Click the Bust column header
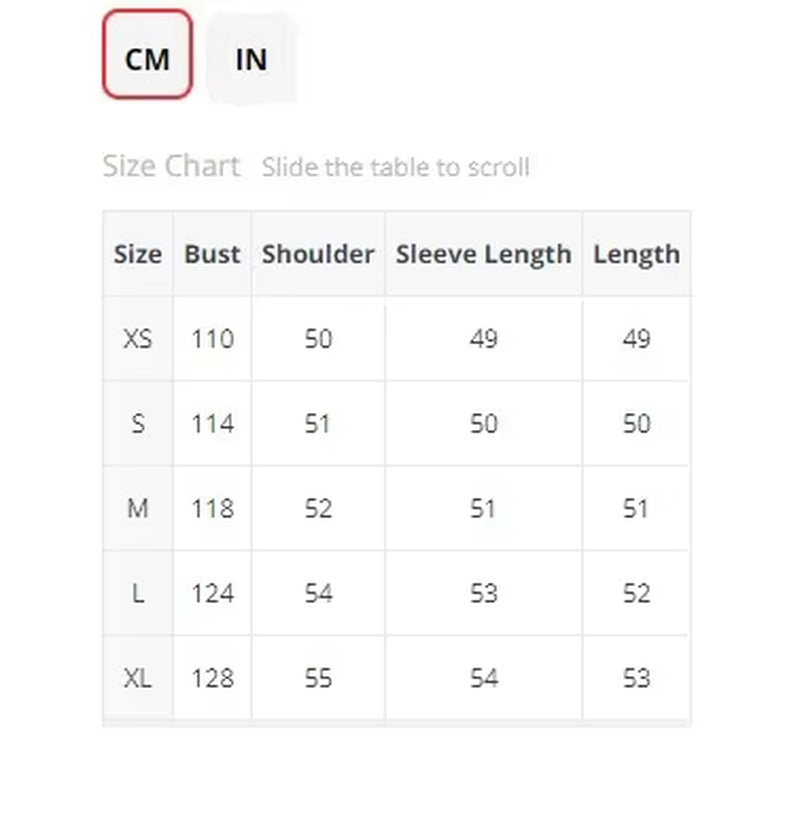 212,254
